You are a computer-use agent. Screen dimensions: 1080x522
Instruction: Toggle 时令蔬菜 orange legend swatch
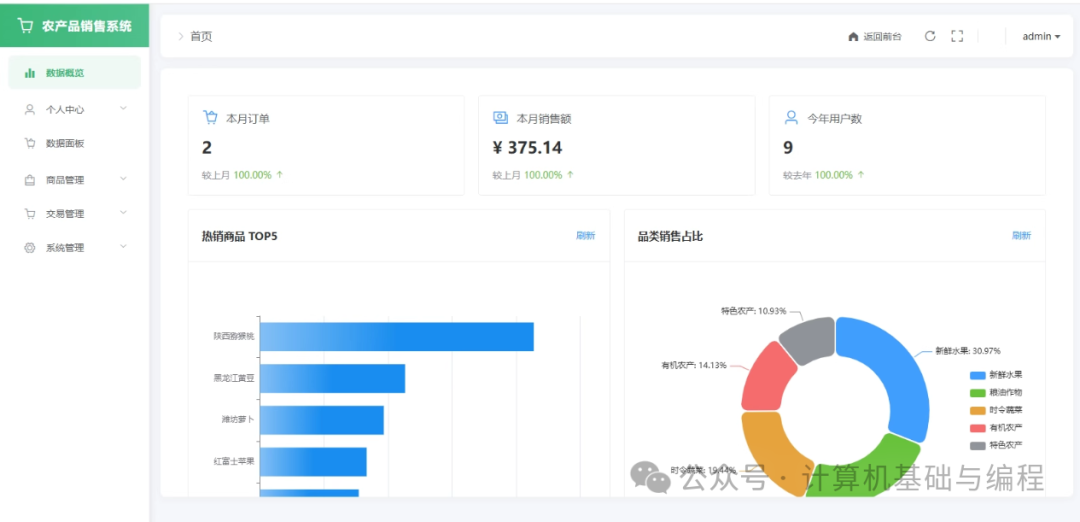coord(978,410)
